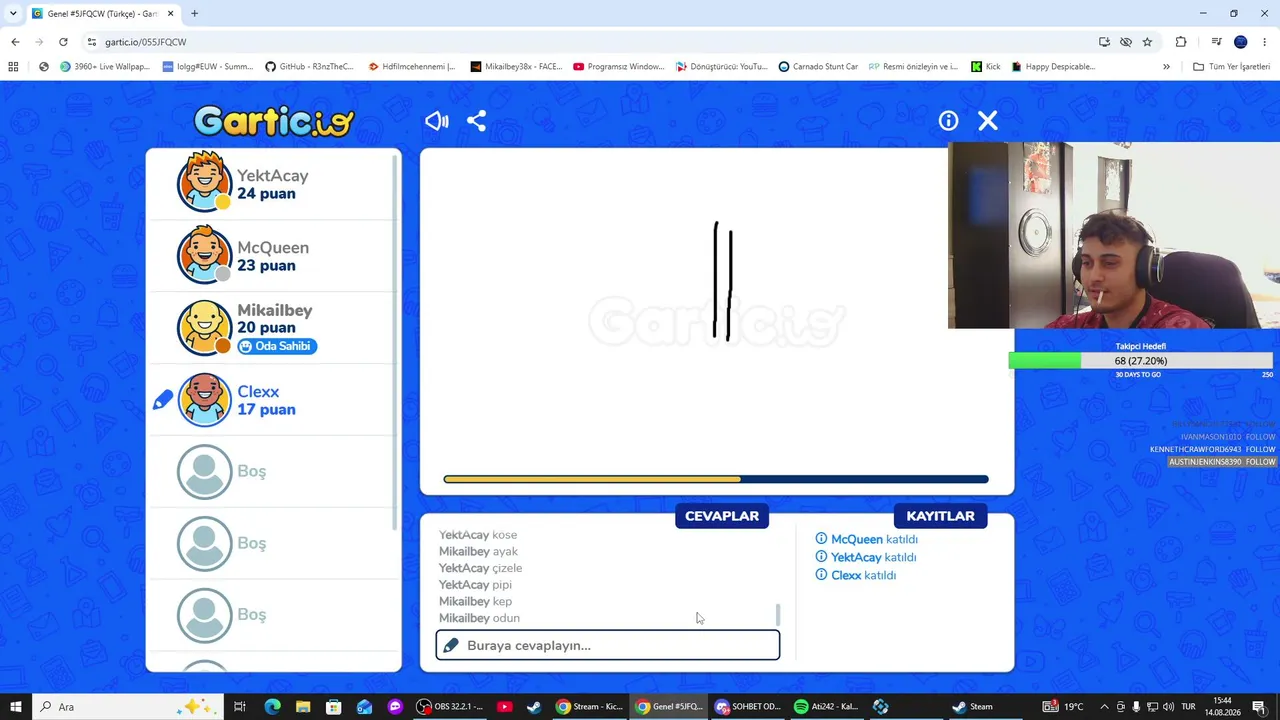Open the Tüm Yer İşaretleri folder
The width and height of the screenshot is (1280, 720).
tap(1231, 67)
